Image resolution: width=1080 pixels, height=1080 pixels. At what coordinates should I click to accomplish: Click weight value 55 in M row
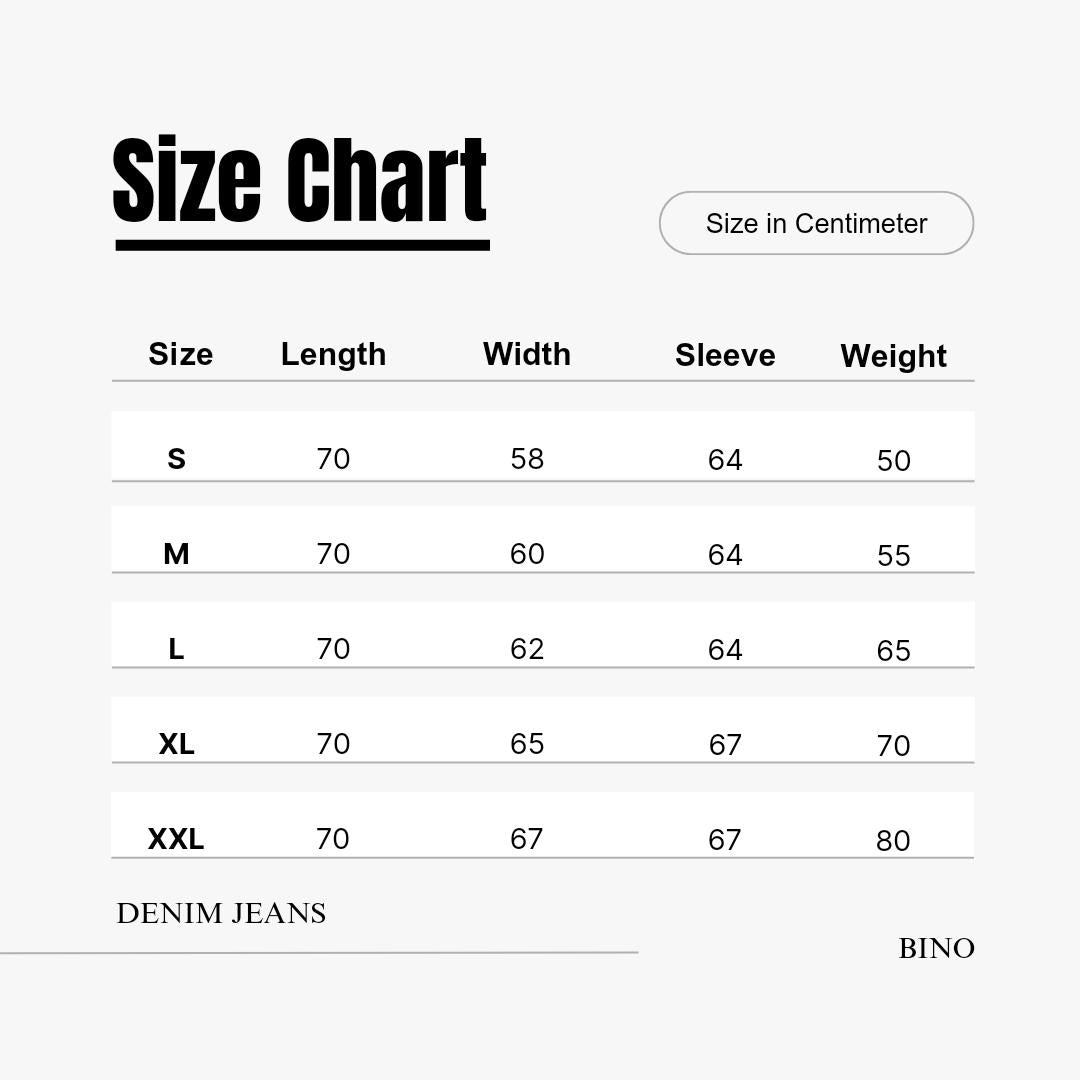(893, 556)
